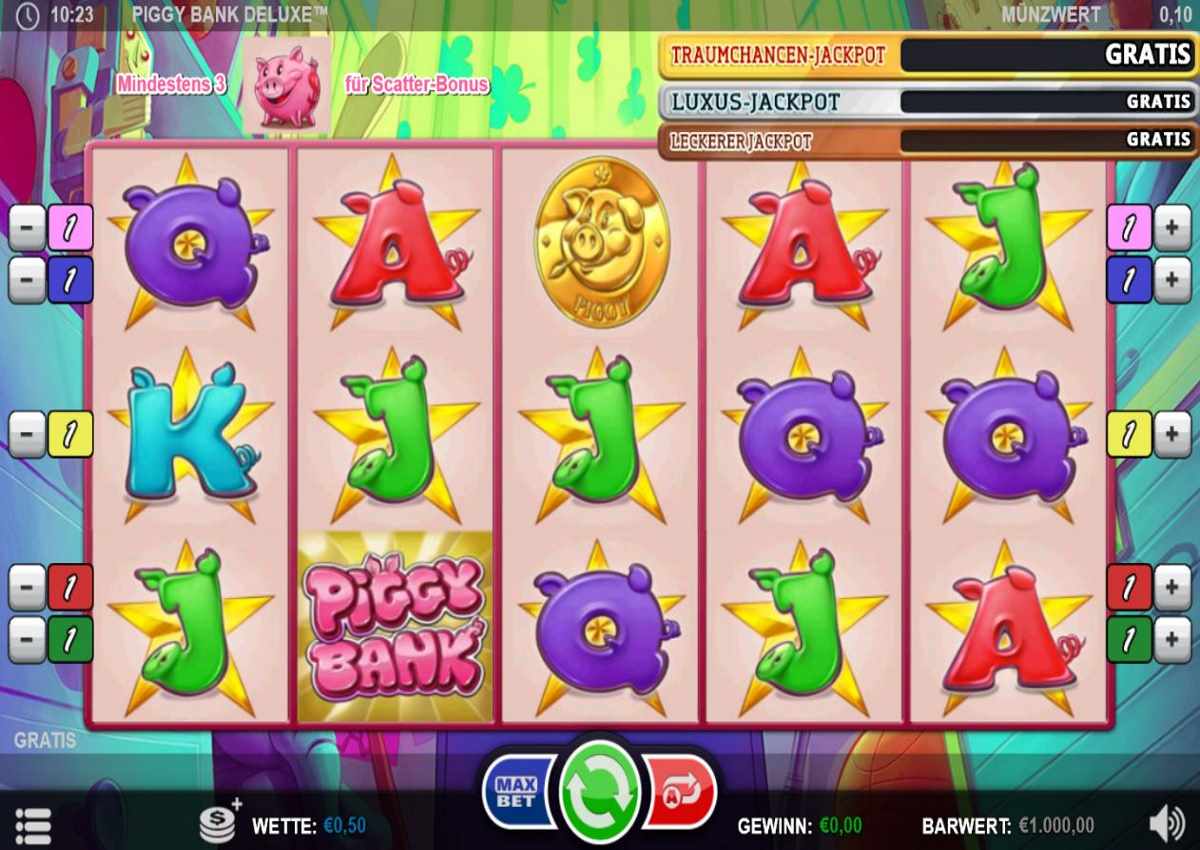
Task: Start autoplay with the red button
Action: coord(681,792)
